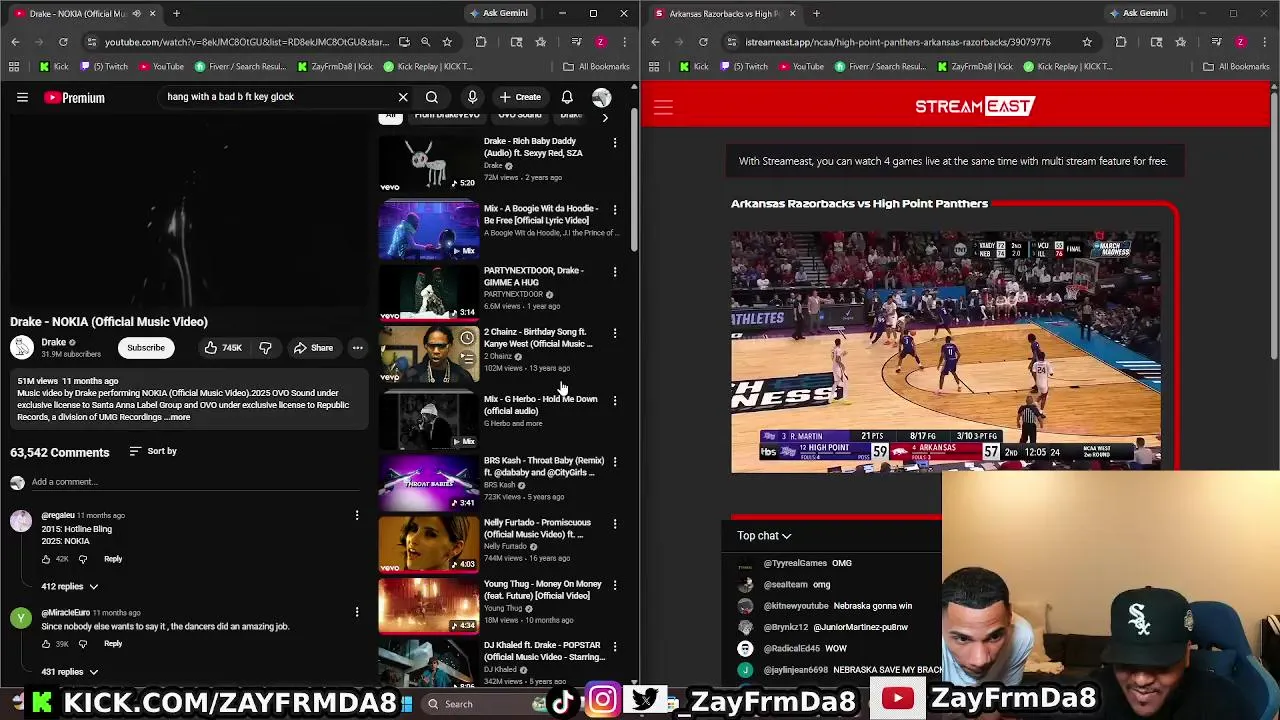Bookmark the YouTube page with star icon
1280x720 pixels.
click(x=447, y=42)
